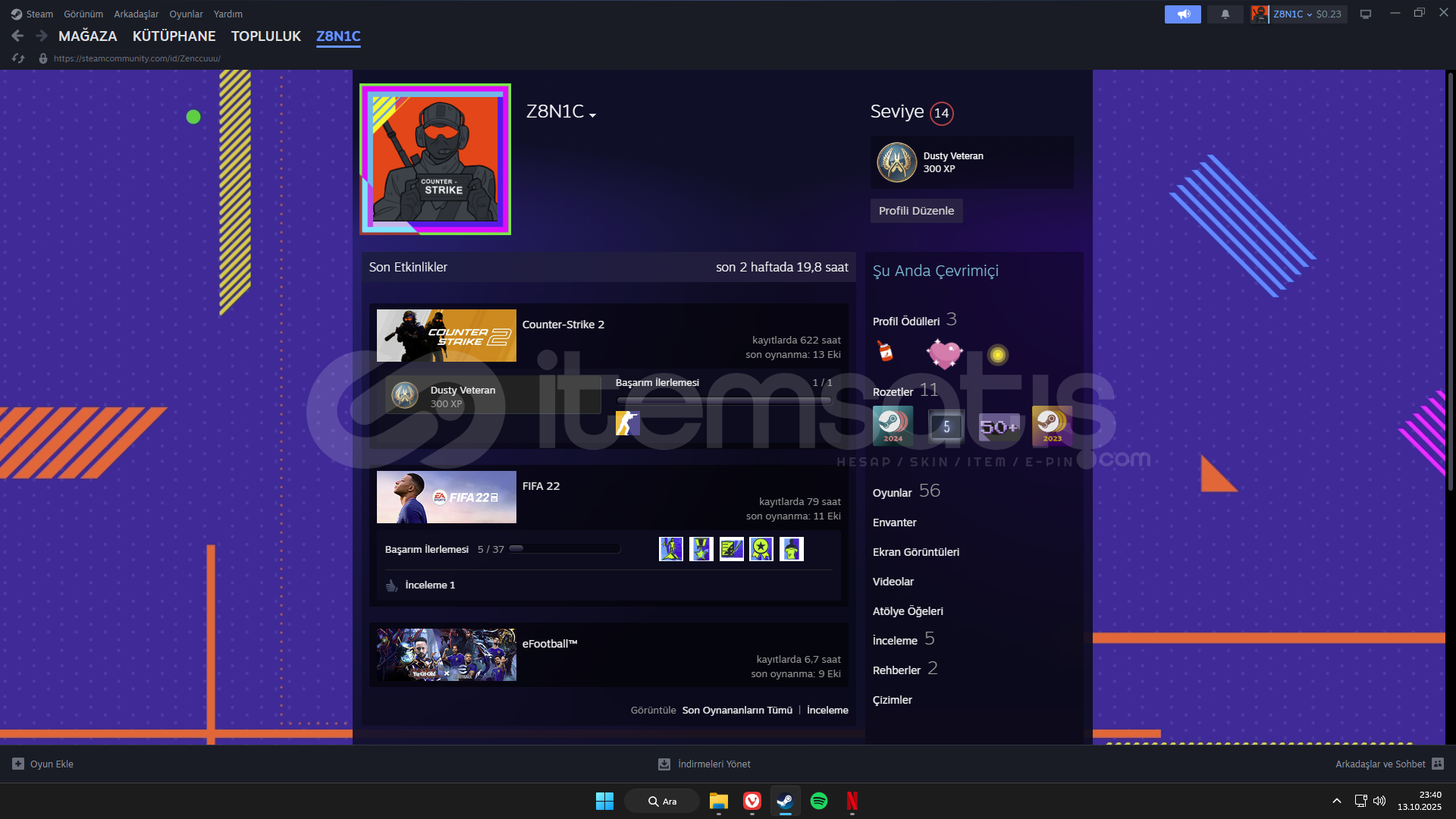
Task: Click FIFA 22 achievement progress bar
Action: 565,549
